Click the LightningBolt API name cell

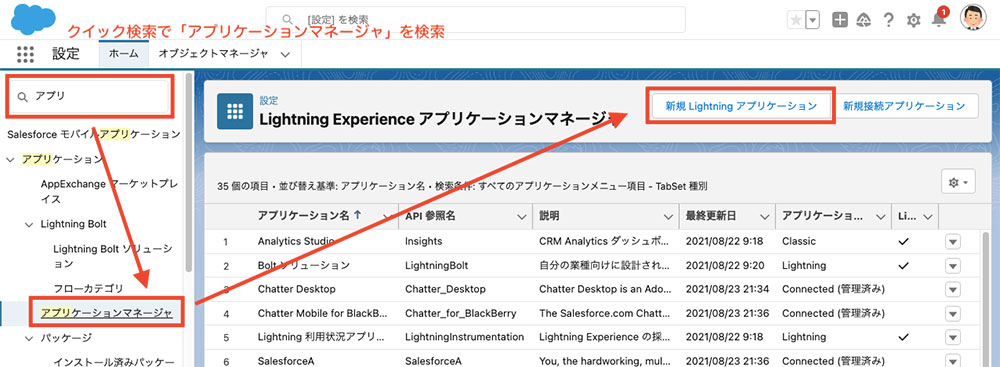click(x=437, y=266)
